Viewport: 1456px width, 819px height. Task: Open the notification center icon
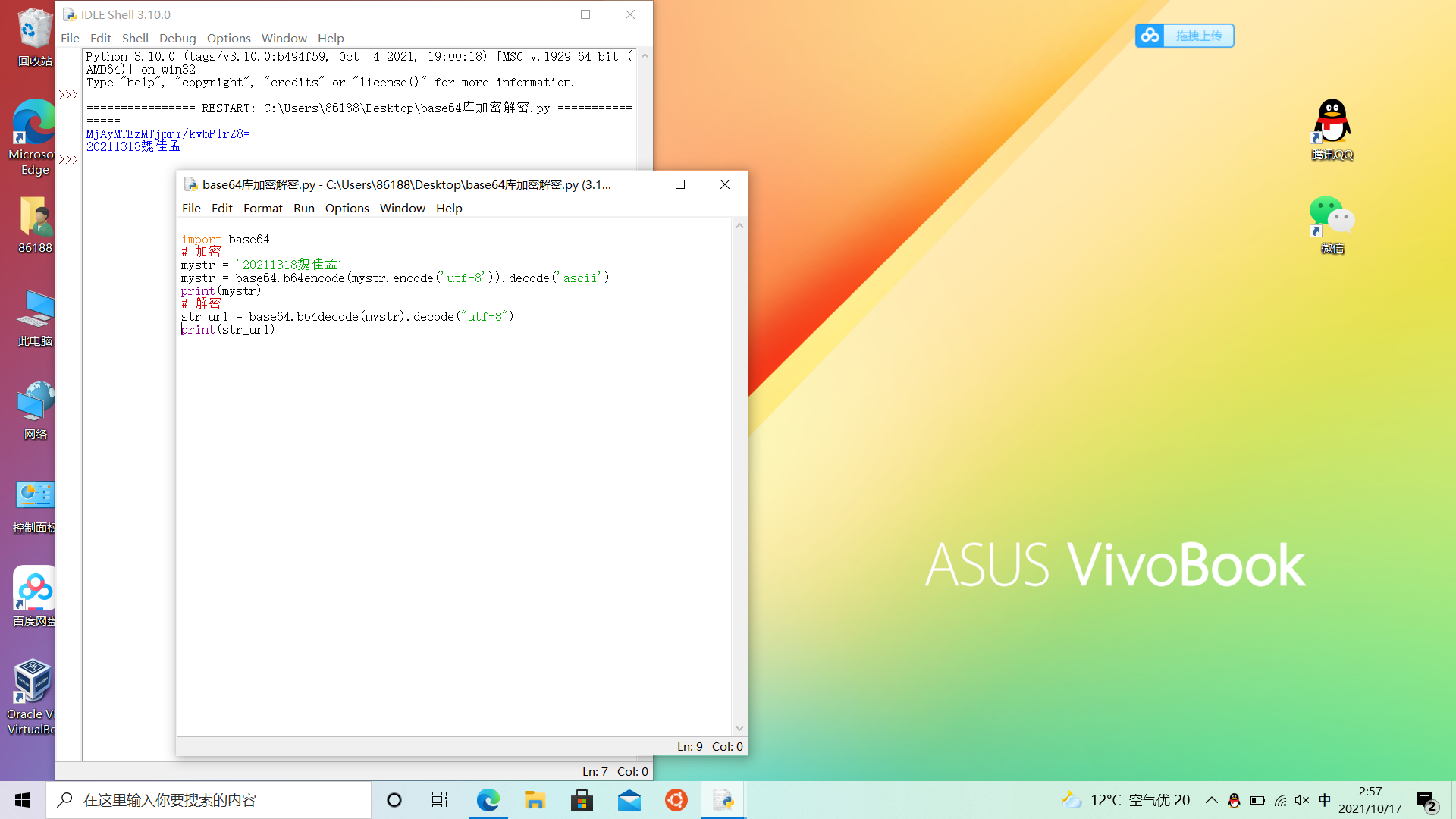1426,801
